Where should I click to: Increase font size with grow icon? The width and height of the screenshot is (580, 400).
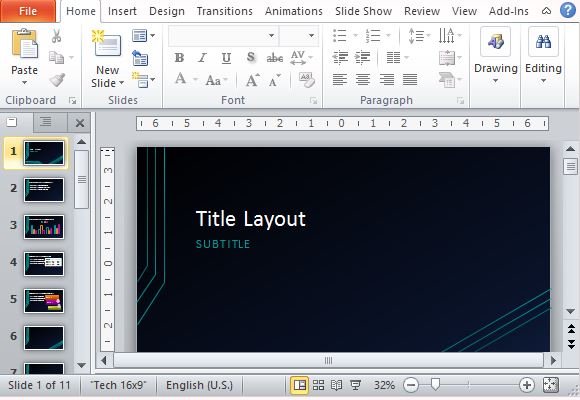click(253, 80)
